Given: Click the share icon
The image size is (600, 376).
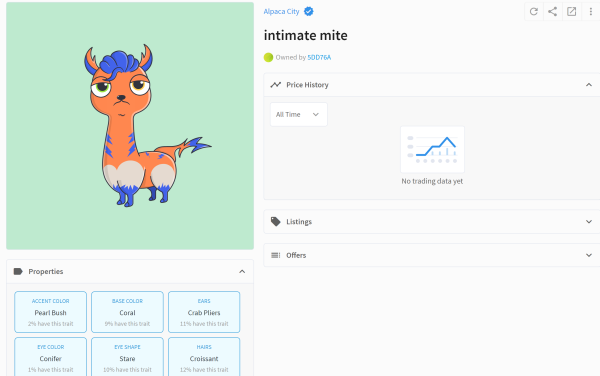Looking at the screenshot, I should (552, 11).
